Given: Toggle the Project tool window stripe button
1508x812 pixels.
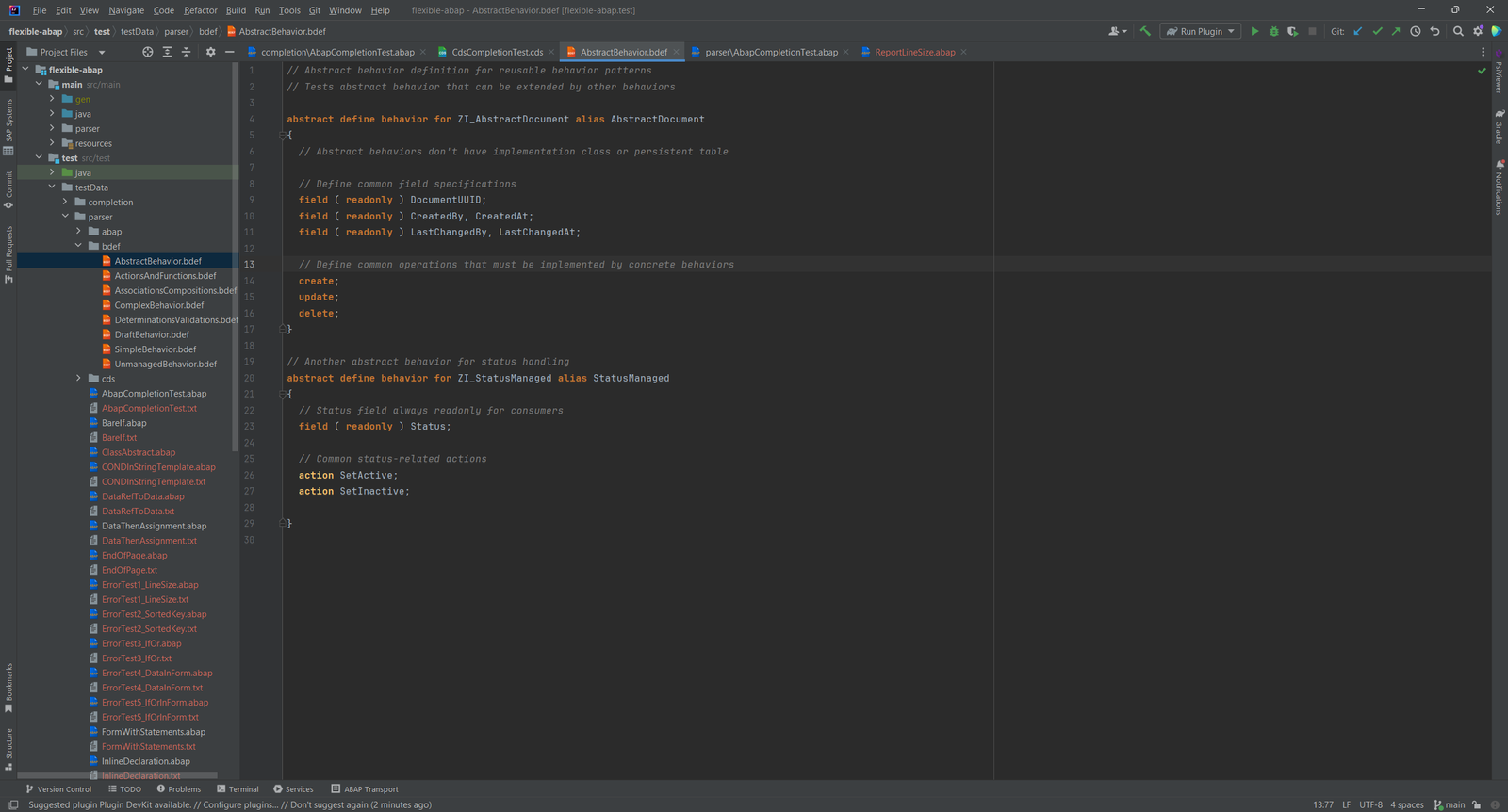Looking at the screenshot, I should pyautogui.click(x=8, y=65).
